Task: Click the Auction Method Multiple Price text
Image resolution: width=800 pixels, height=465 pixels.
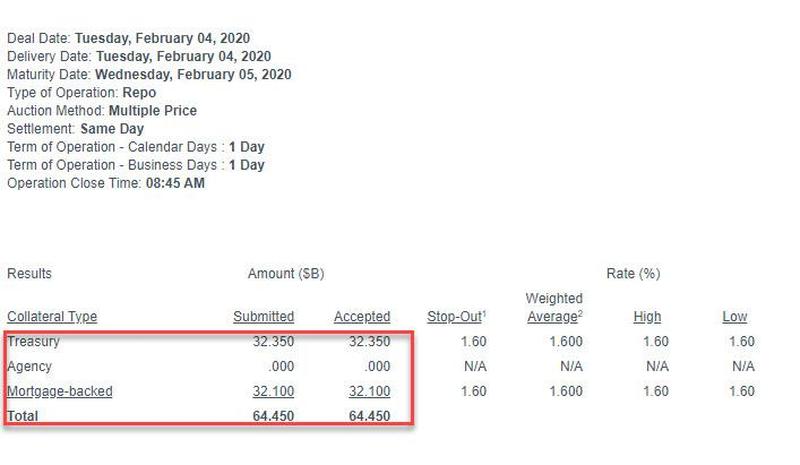Action: [153, 111]
